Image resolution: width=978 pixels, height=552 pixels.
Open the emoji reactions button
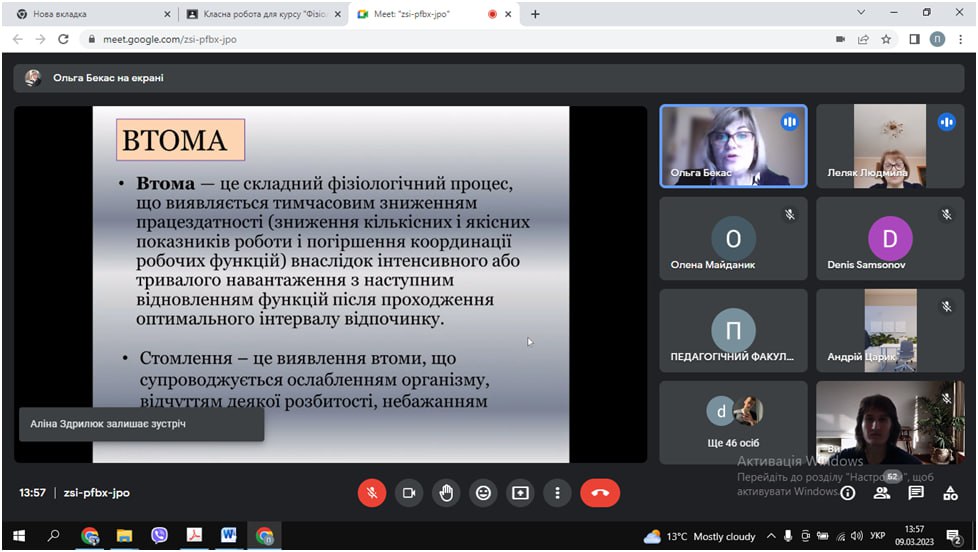[484, 493]
